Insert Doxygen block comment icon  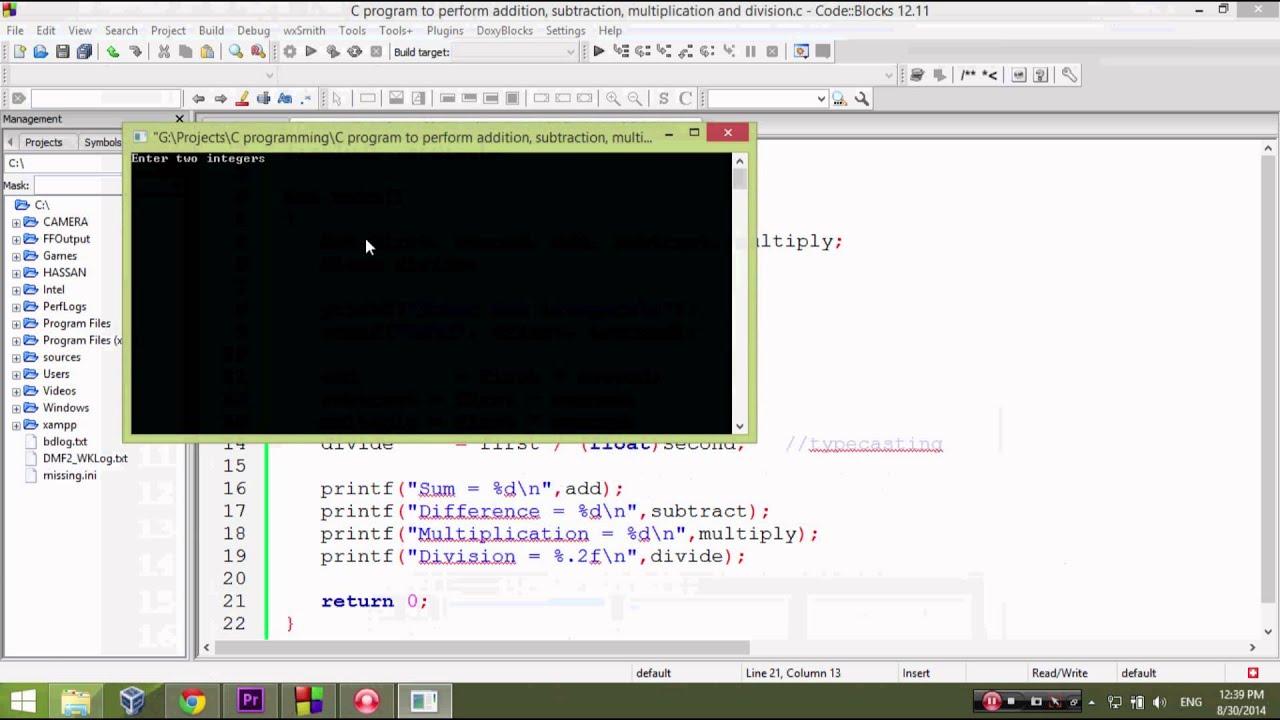tap(967, 75)
